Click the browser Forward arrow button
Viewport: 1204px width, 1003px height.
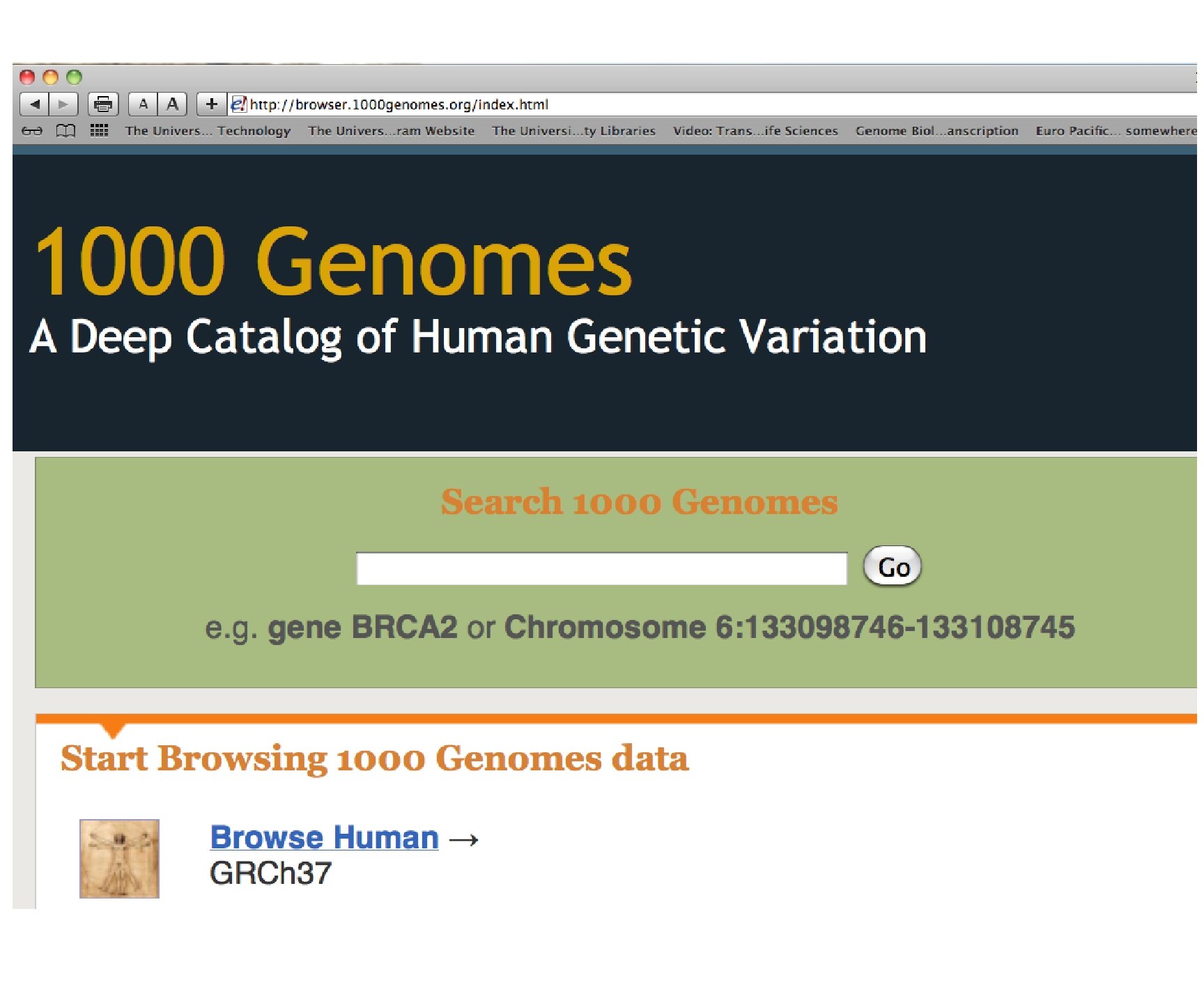click(63, 104)
